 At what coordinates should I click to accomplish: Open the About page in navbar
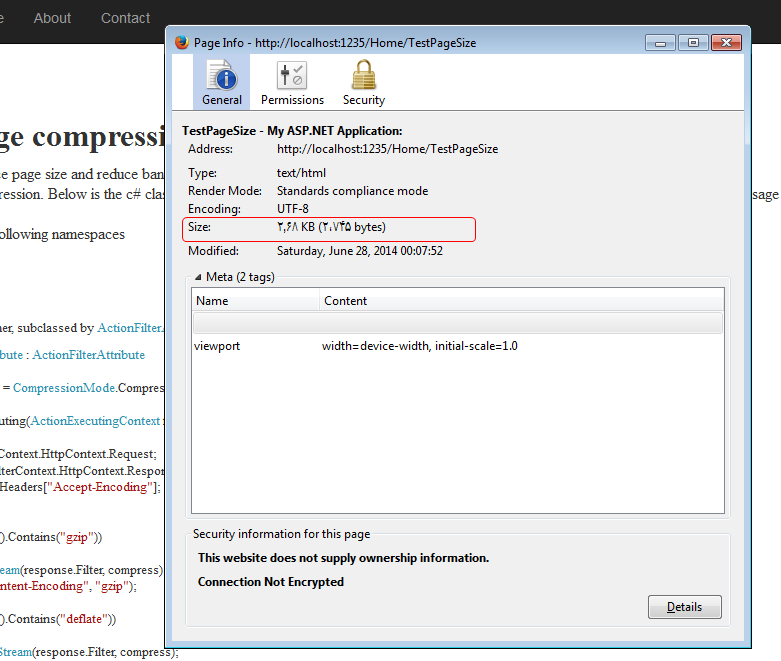tap(52, 18)
